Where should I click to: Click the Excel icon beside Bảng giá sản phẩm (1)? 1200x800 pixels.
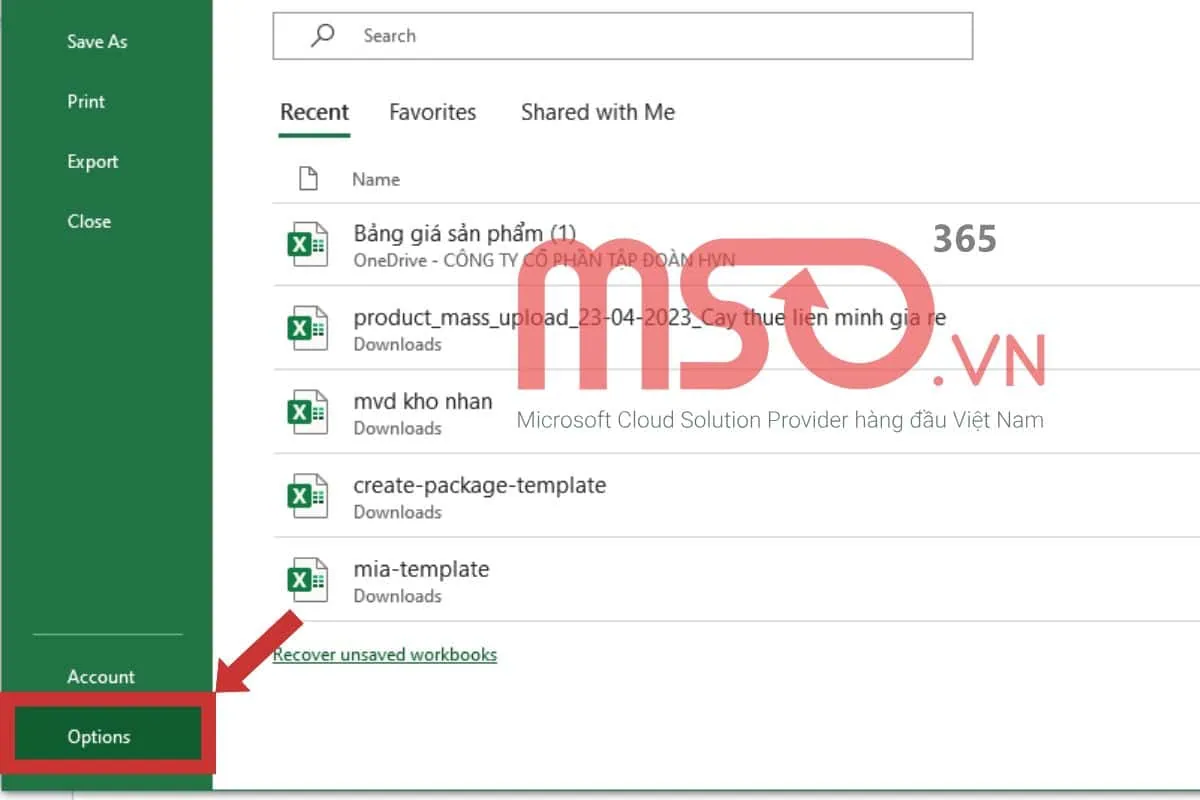307,245
